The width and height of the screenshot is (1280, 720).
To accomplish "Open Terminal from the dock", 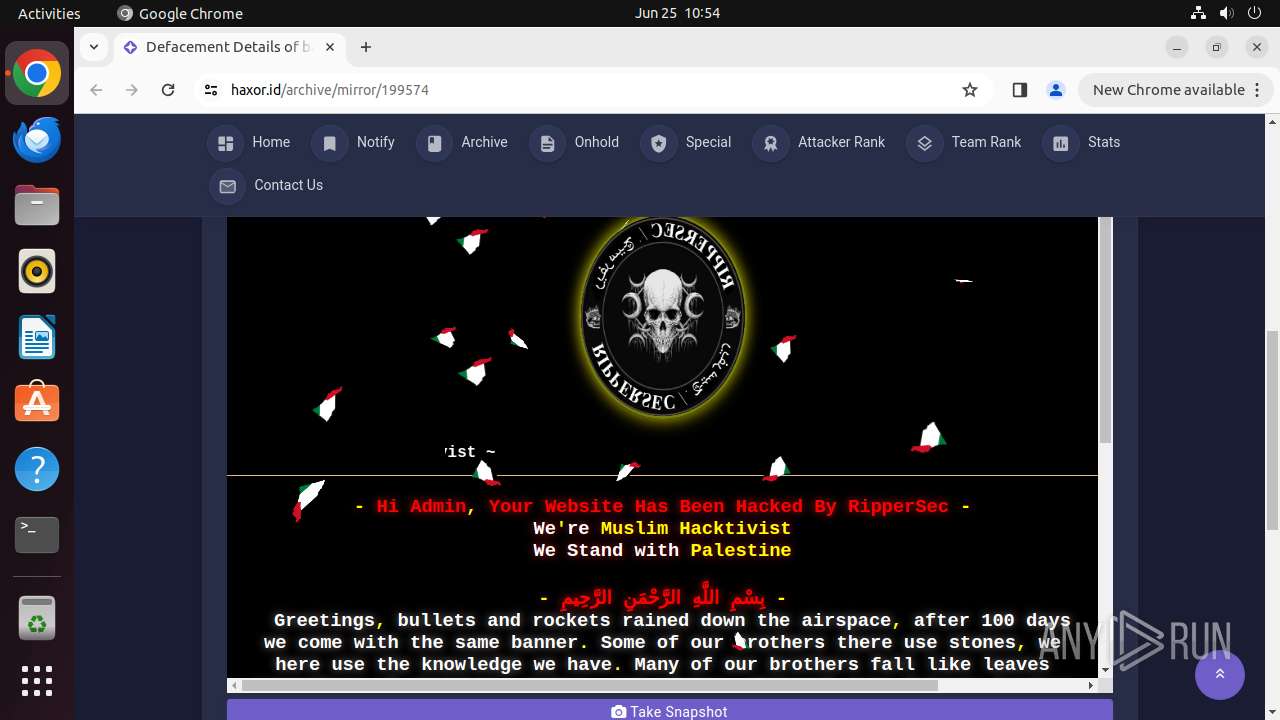I will [37, 536].
